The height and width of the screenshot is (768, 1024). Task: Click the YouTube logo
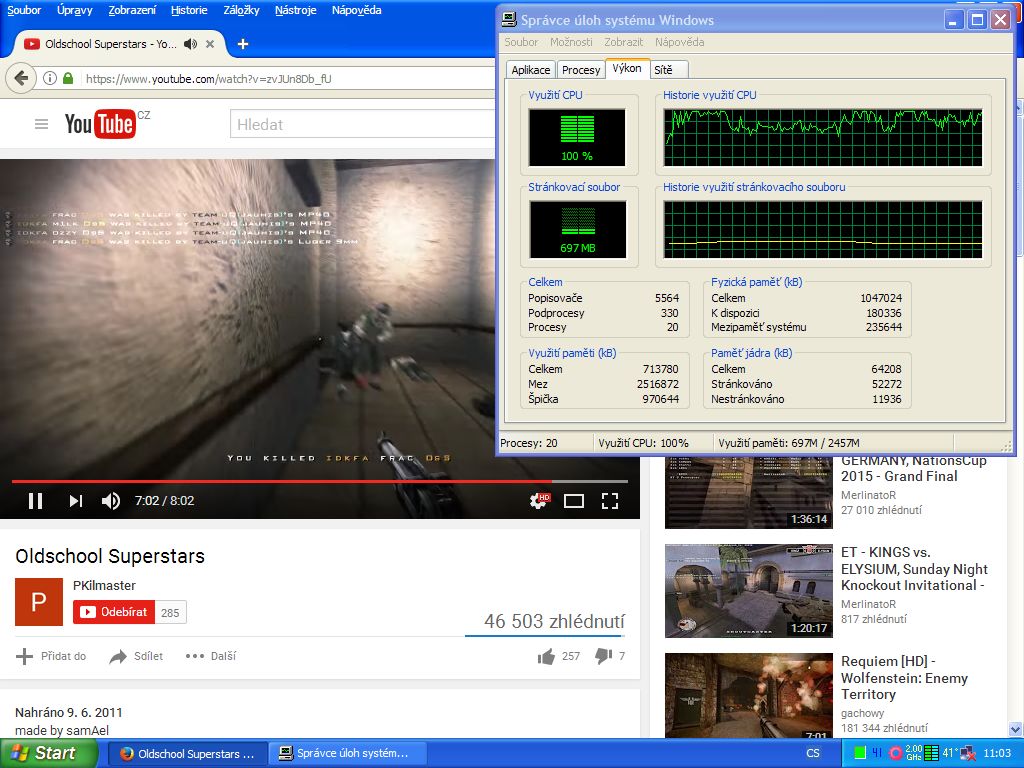click(x=100, y=124)
